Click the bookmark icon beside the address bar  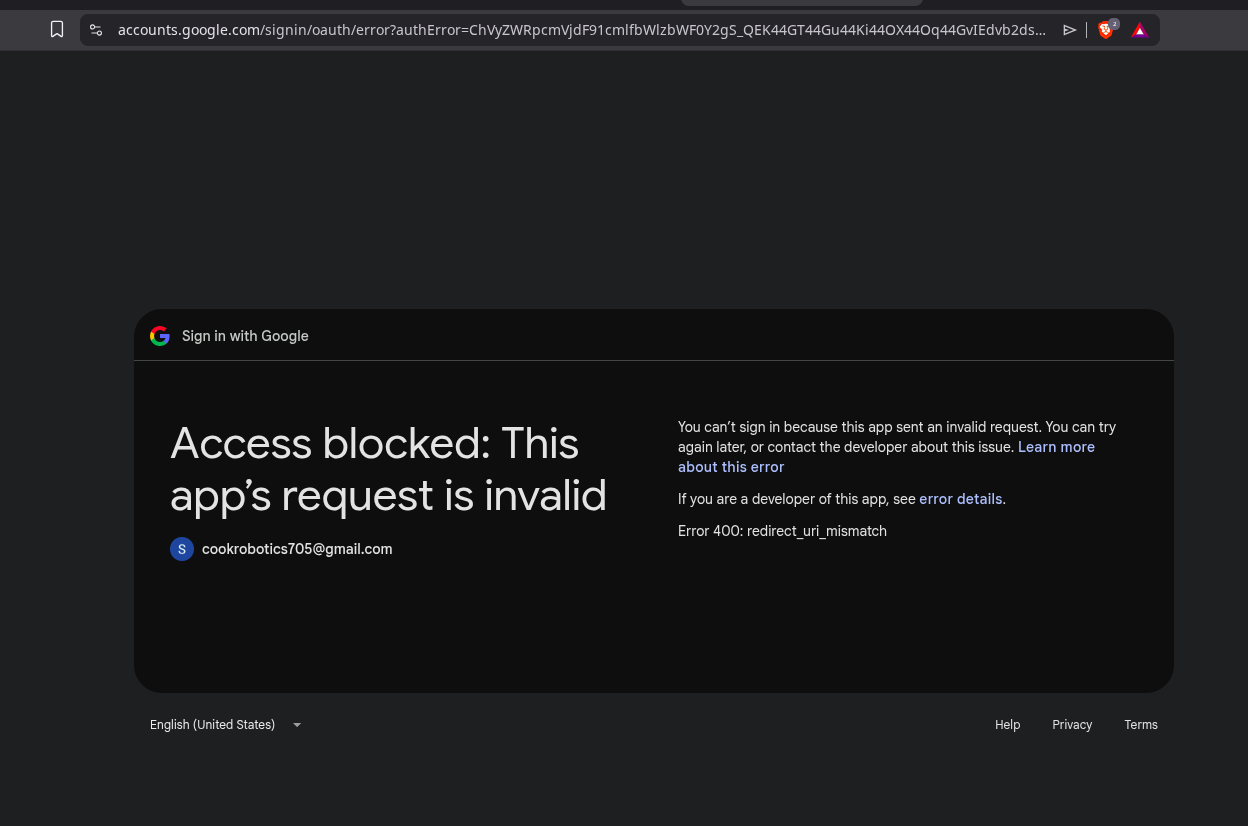point(57,30)
